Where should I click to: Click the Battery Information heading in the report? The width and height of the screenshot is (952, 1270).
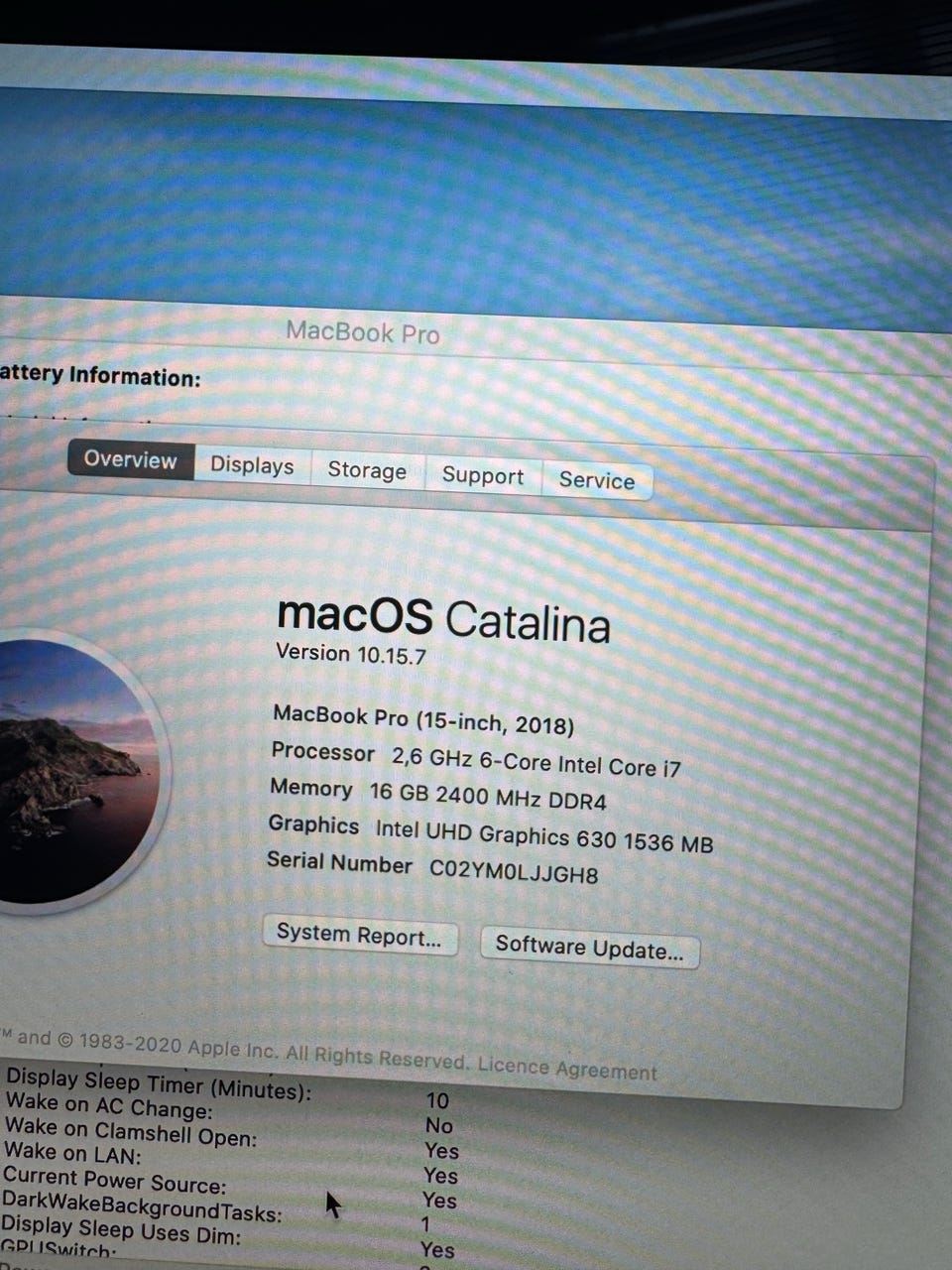coord(100,376)
